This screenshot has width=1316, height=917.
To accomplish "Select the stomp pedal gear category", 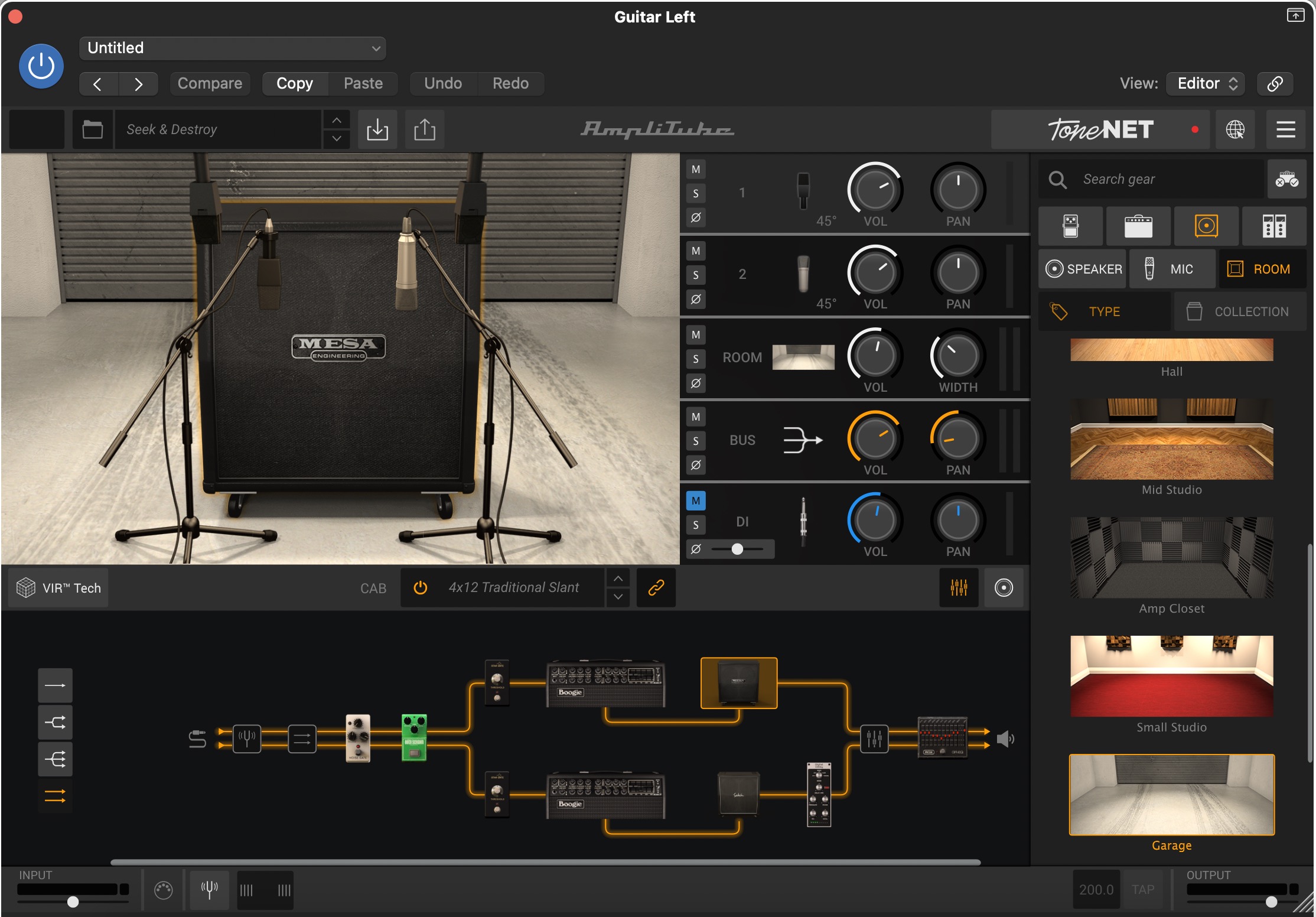I will (1070, 226).
